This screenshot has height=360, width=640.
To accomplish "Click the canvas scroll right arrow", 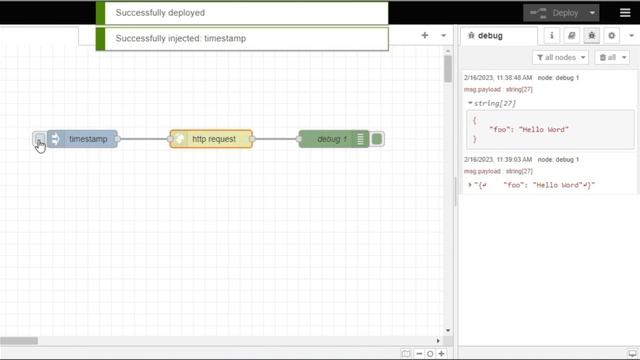I will (438, 340).
